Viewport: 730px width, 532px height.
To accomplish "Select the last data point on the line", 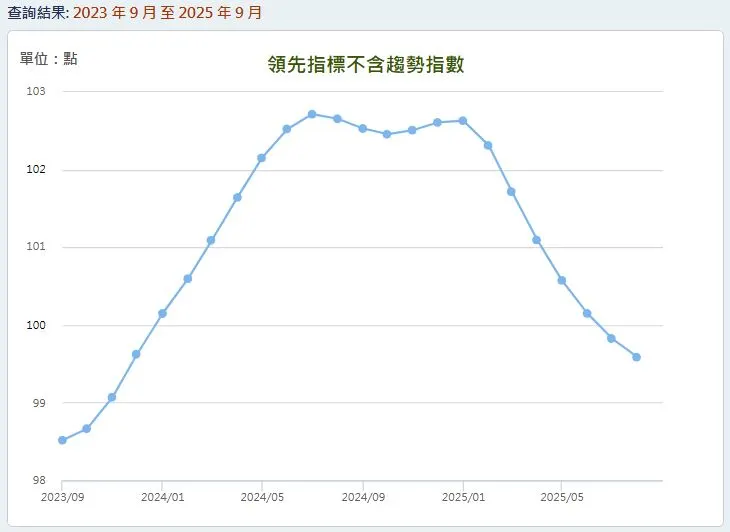I will (x=636, y=357).
